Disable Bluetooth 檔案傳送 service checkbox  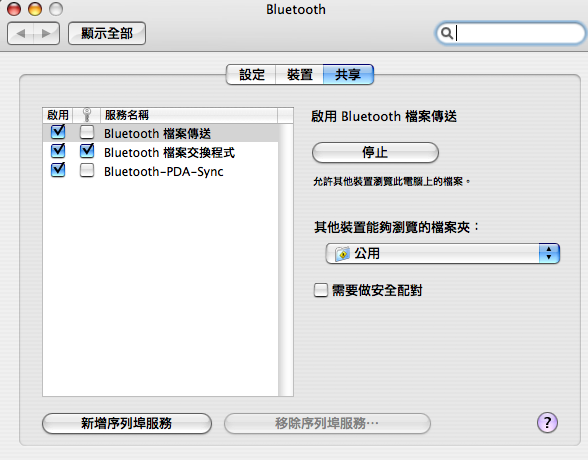coord(58,132)
